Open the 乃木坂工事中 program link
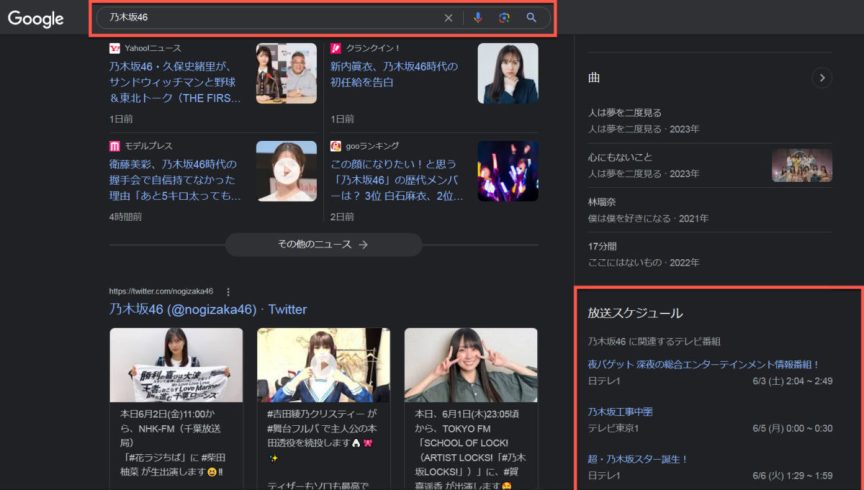The height and width of the screenshot is (490, 864). tap(620, 412)
